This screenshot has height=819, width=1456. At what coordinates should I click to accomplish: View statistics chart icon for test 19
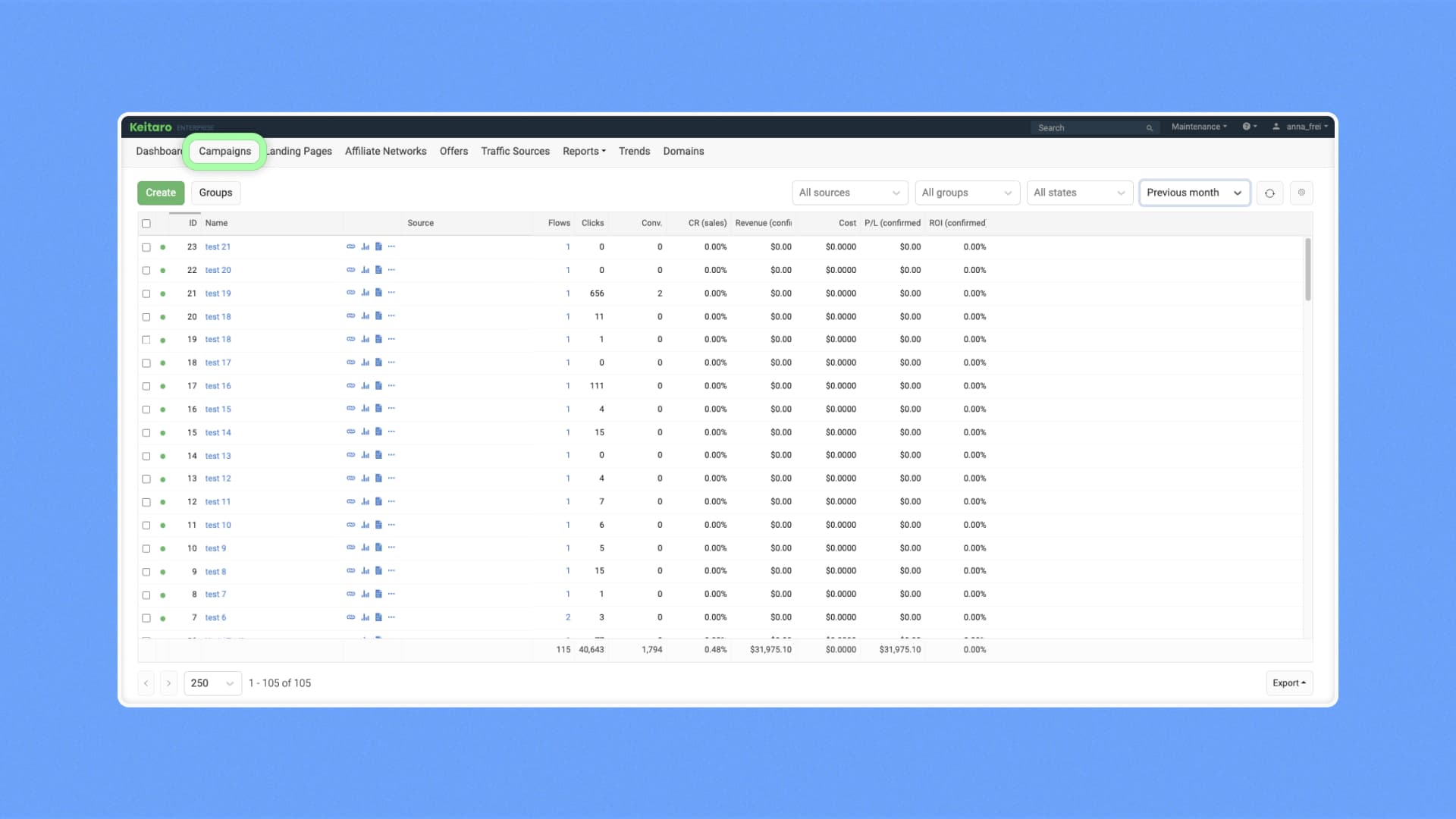[365, 293]
